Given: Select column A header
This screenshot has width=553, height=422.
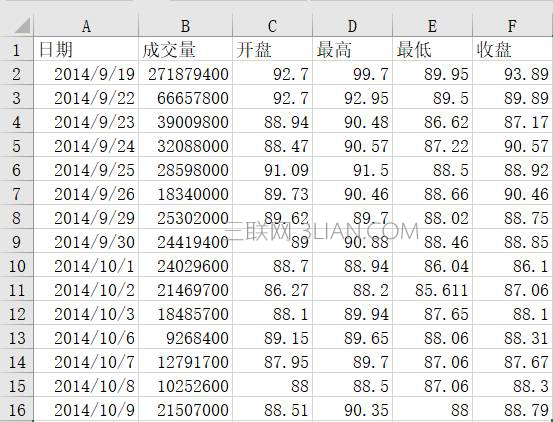Looking at the screenshot, I should pos(86,26).
